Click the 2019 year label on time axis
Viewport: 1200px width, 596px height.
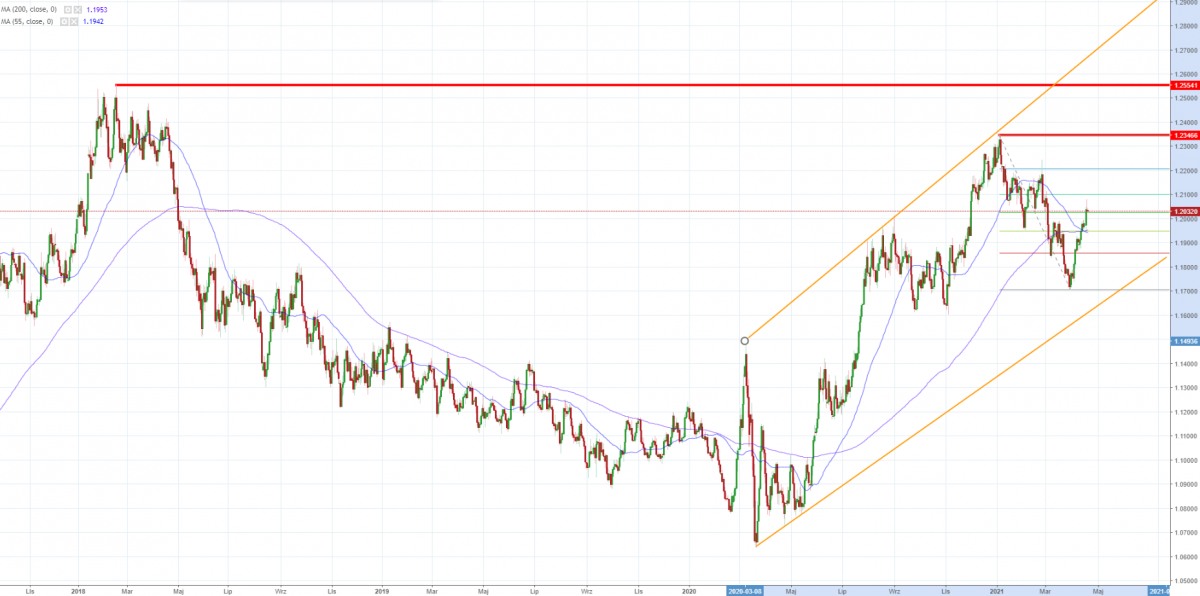click(x=383, y=591)
